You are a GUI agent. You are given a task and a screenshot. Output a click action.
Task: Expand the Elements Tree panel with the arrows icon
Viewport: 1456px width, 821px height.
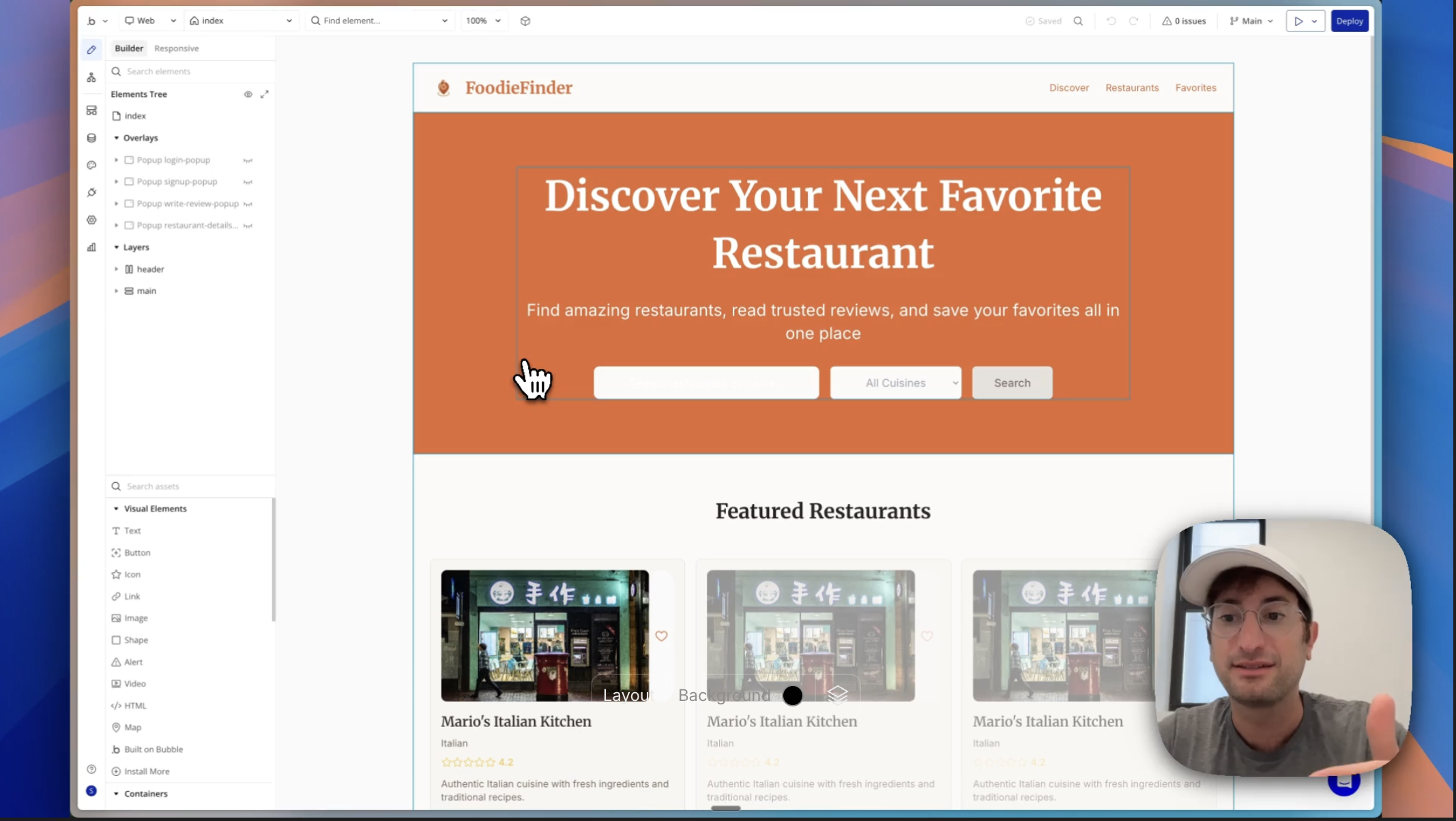click(265, 94)
